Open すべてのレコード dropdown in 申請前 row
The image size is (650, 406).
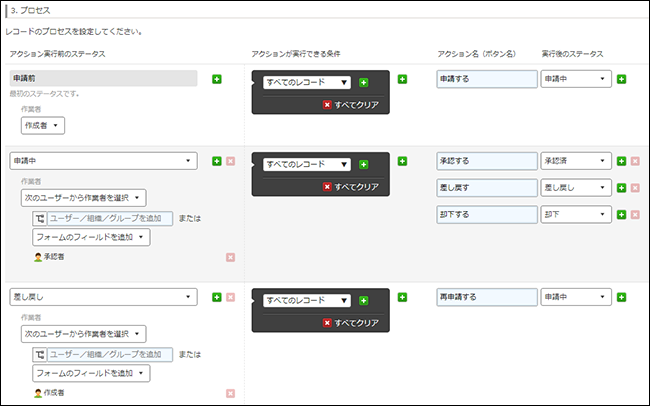(307, 83)
